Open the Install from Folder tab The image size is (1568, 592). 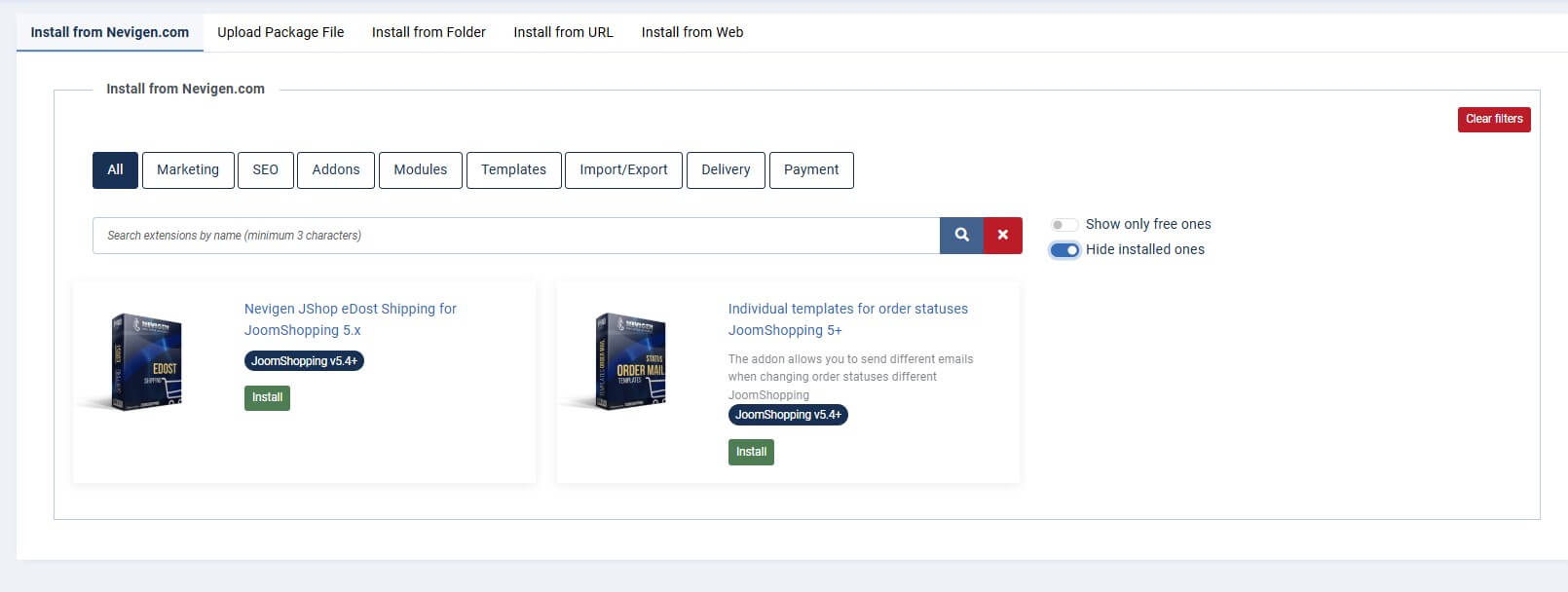click(429, 32)
